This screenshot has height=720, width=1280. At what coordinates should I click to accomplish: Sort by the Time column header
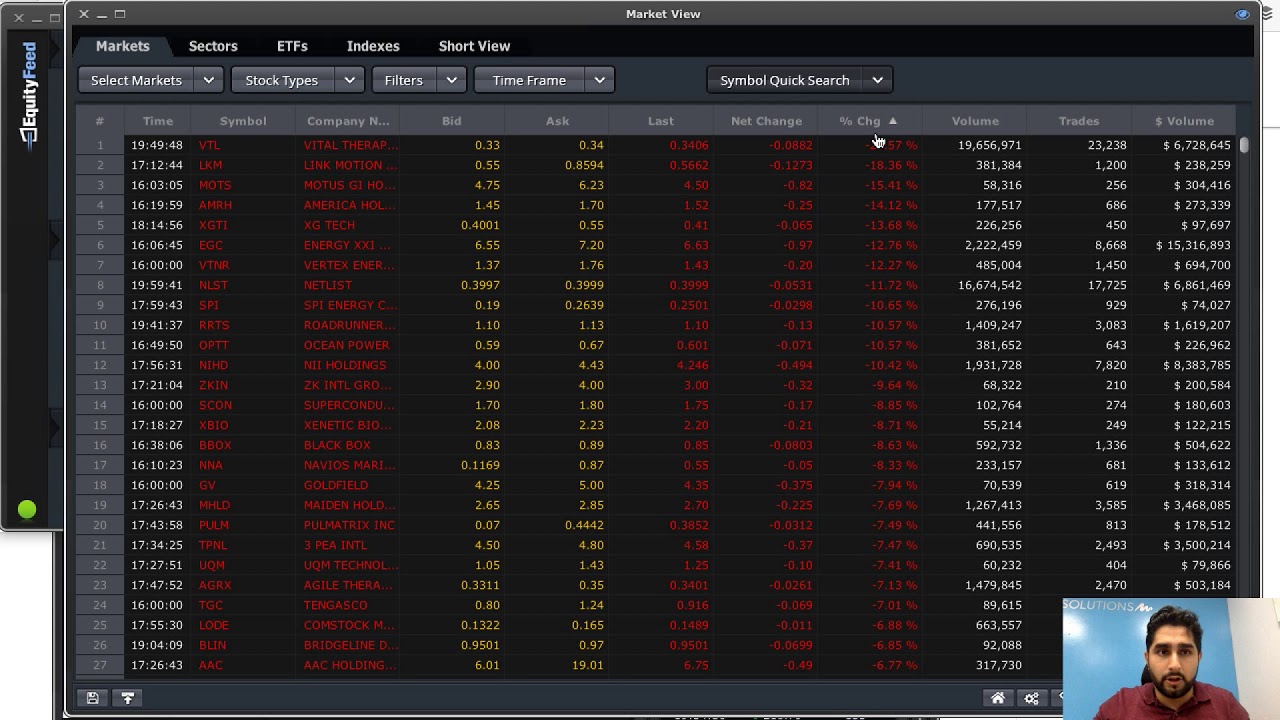point(158,121)
